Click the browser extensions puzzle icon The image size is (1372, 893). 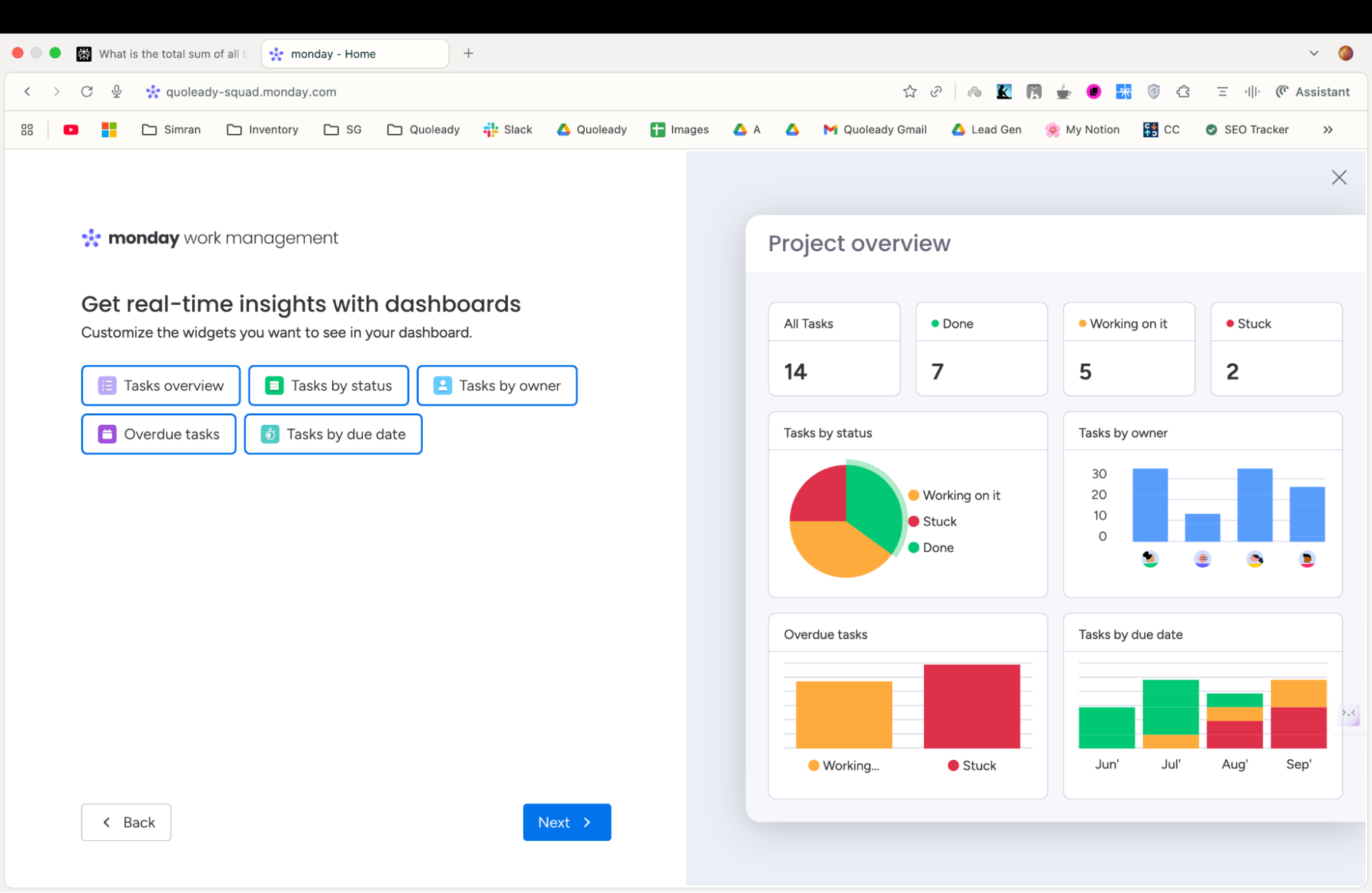click(1183, 91)
